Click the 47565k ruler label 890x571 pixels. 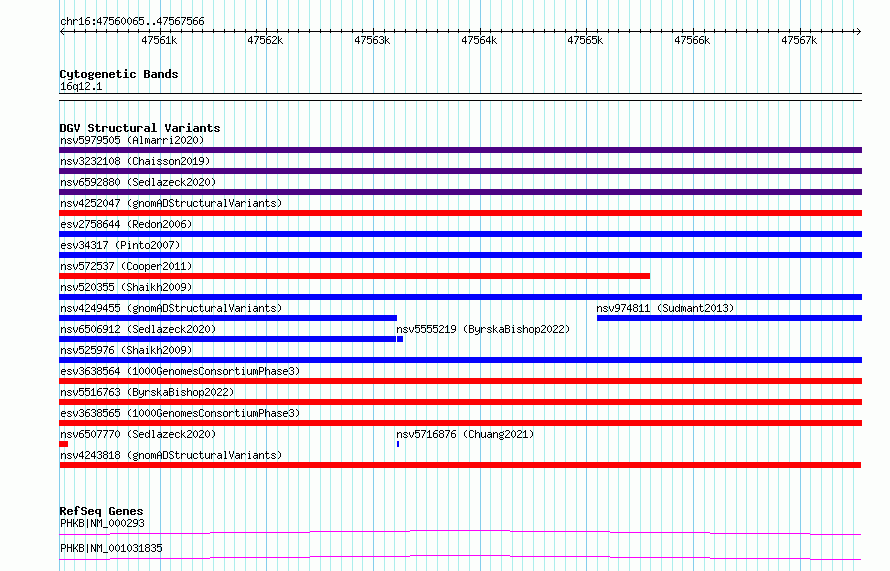[x=585, y=40]
